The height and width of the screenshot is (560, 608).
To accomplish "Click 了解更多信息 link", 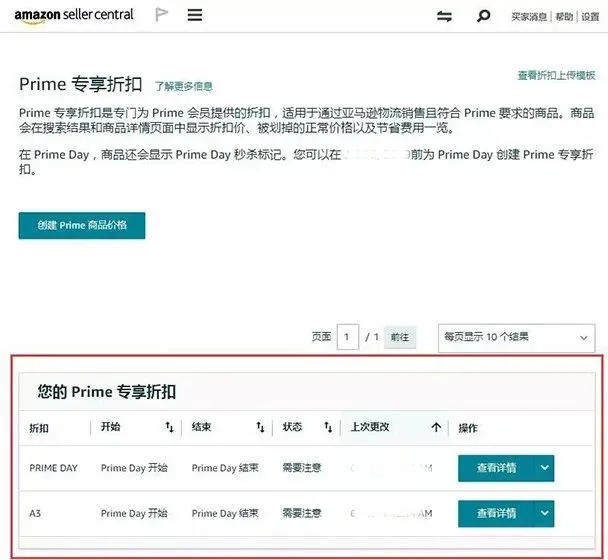I will (184, 86).
